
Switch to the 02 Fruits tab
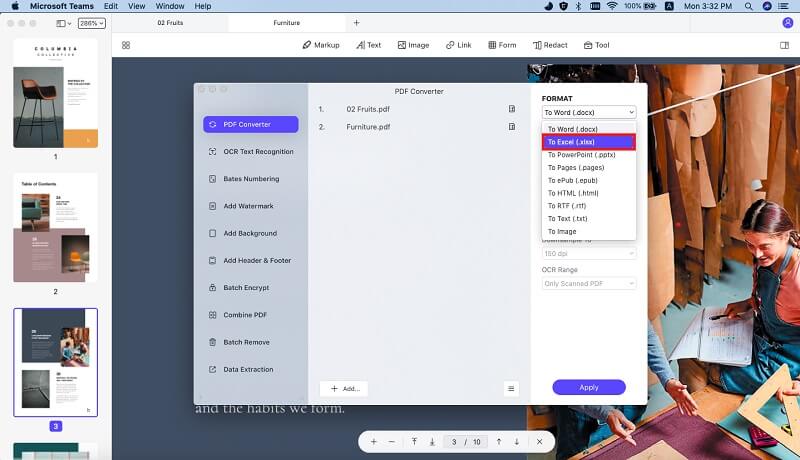pyautogui.click(x=170, y=23)
